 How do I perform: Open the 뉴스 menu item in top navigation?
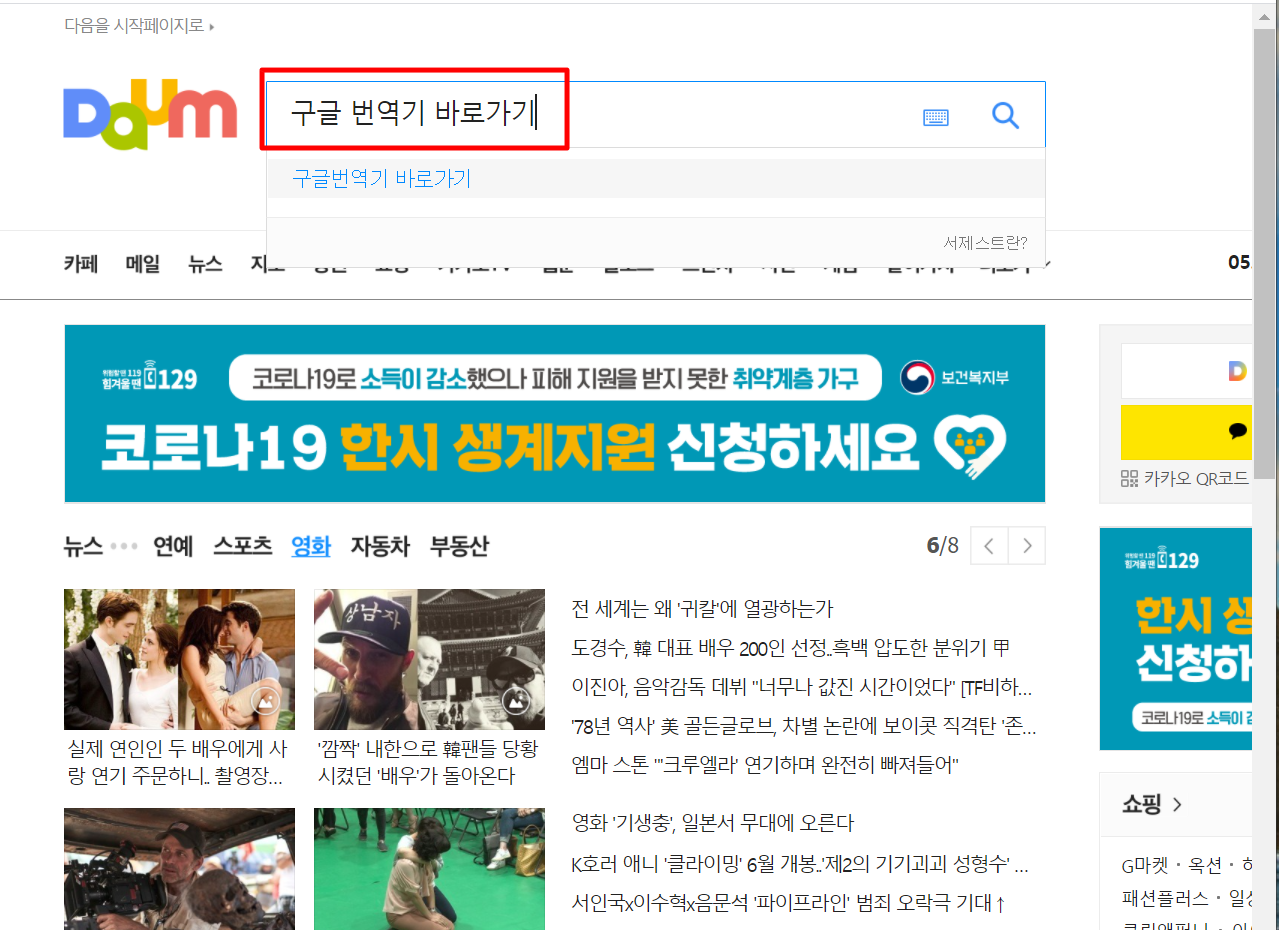point(205,264)
